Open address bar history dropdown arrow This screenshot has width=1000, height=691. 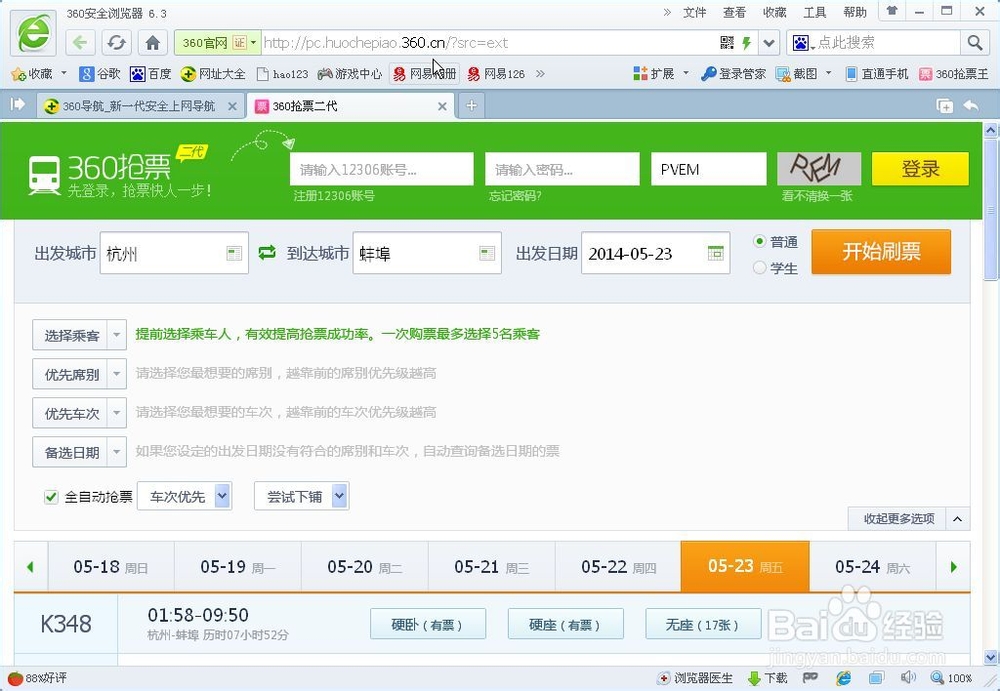[x=768, y=43]
